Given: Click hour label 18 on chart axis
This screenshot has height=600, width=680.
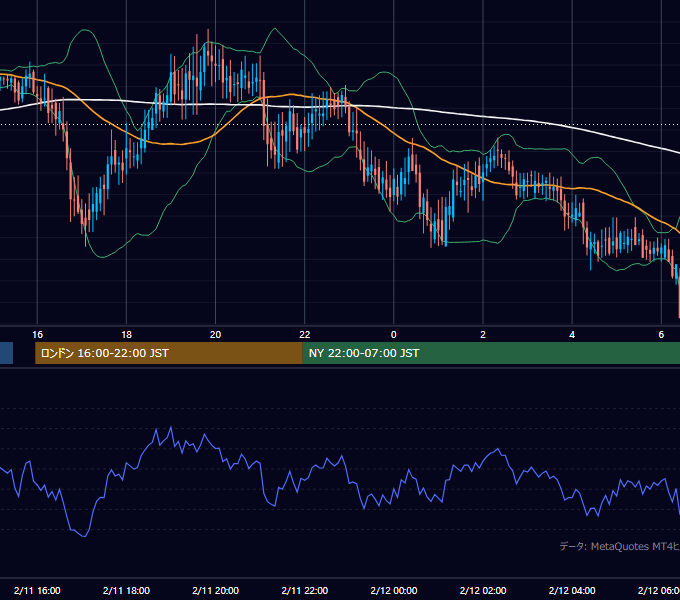Looking at the screenshot, I should coord(126,334).
